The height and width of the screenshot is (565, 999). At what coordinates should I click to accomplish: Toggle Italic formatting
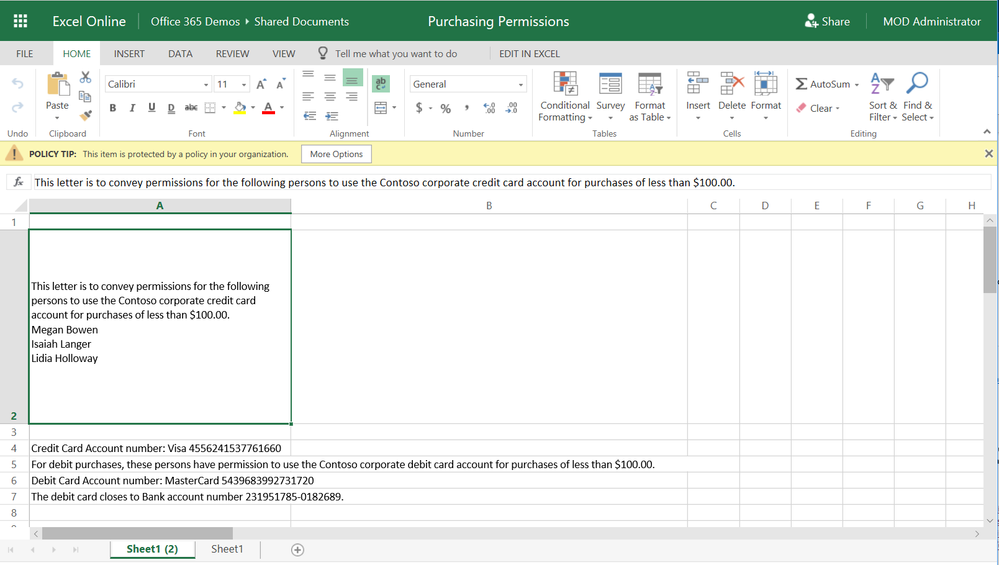click(x=132, y=108)
